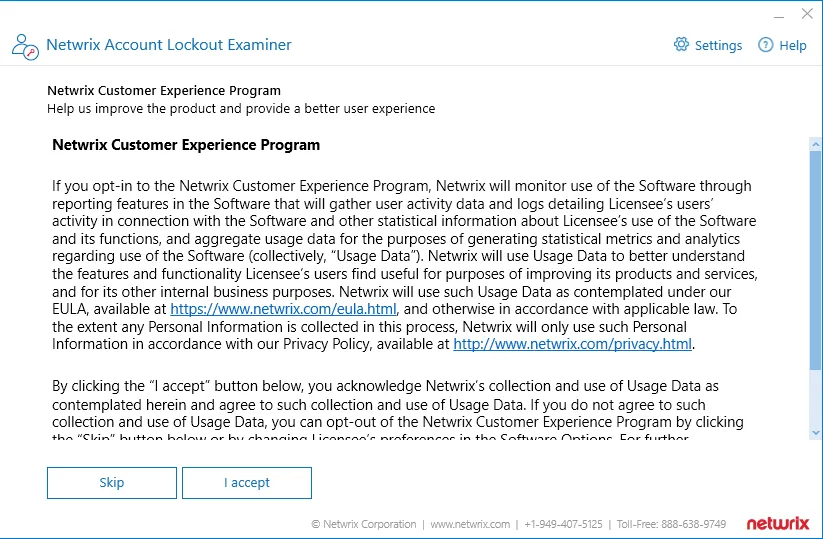Skip the Customer Experience Program
This screenshot has width=823, height=539.
coord(112,483)
